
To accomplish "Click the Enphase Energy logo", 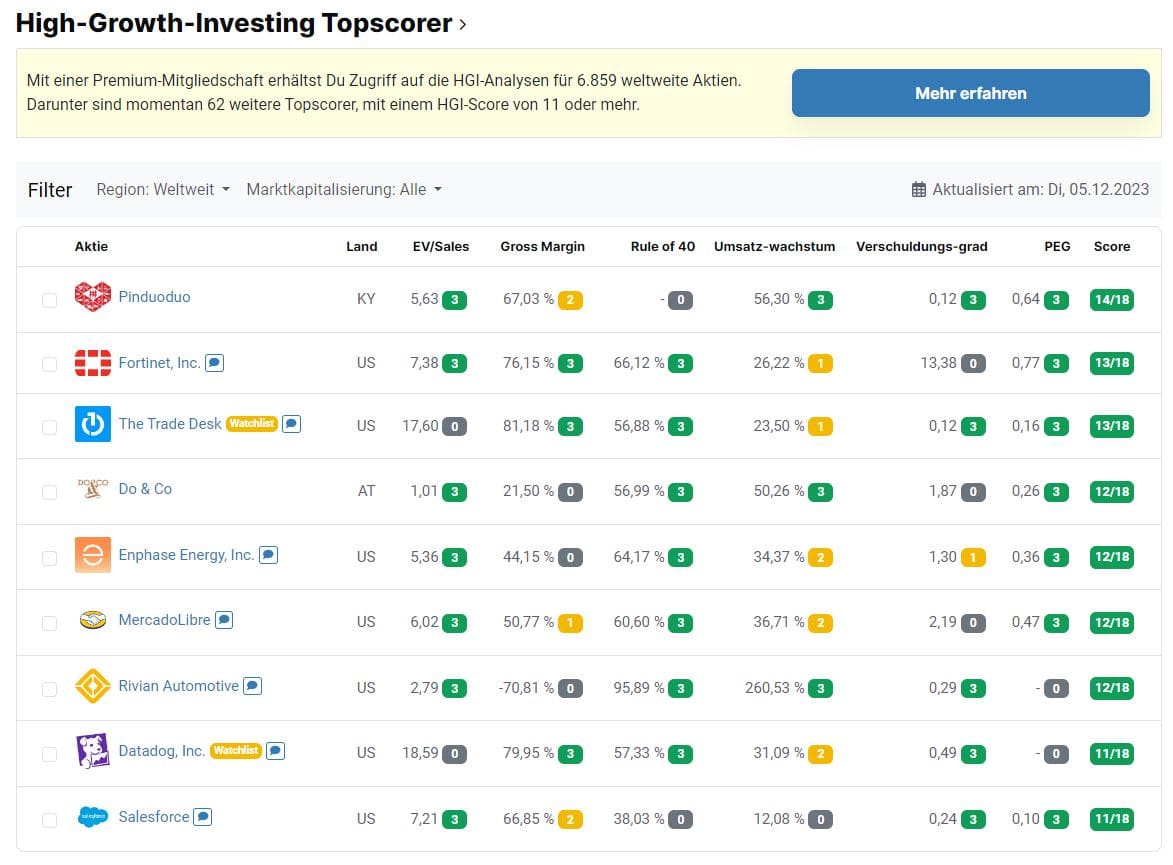I will 92,554.
